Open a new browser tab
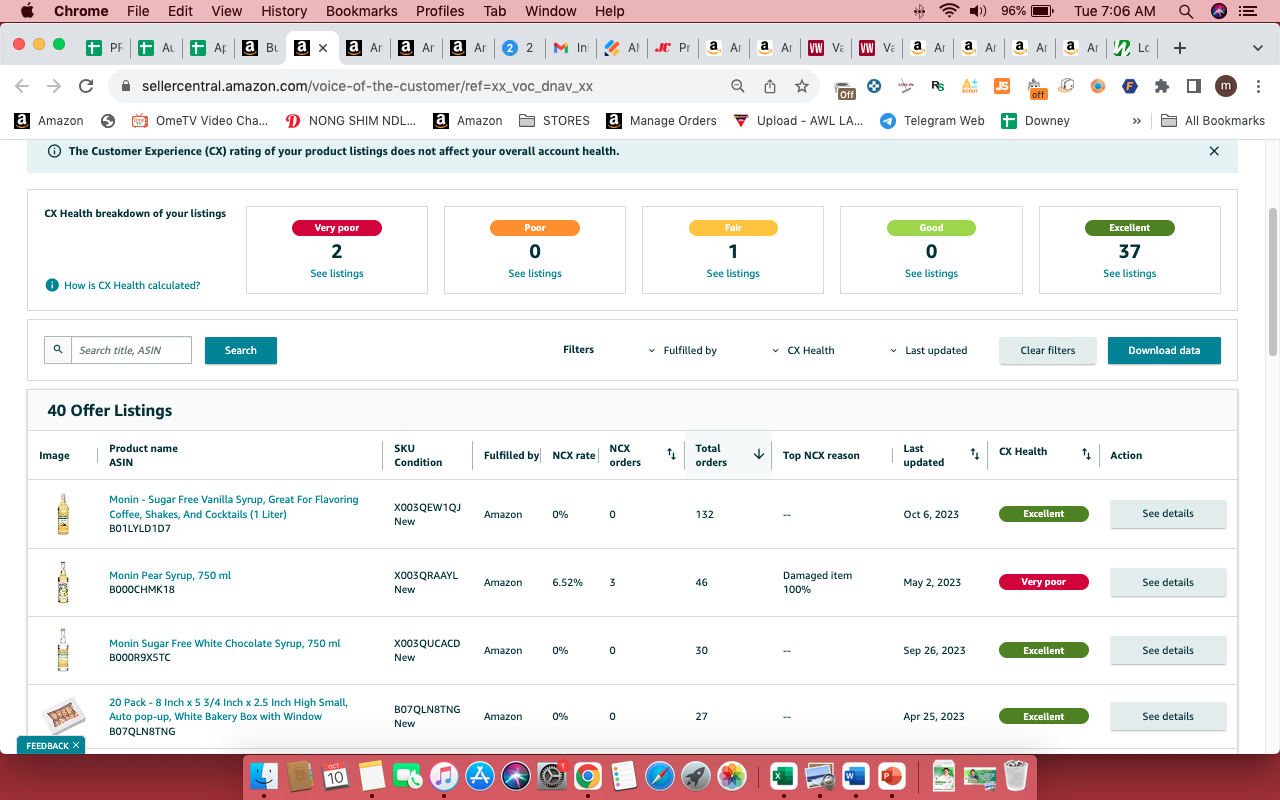 (x=1180, y=48)
